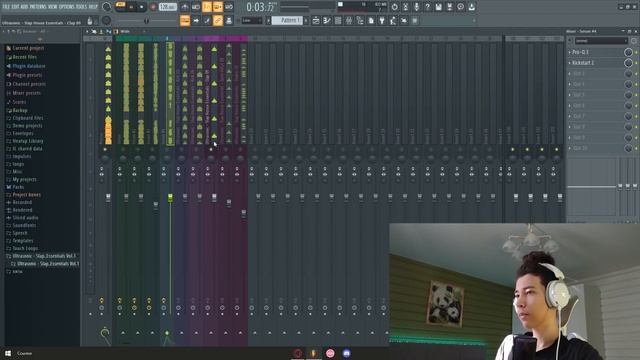
Task: Open the HELP menu
Action: coord(93,7)
